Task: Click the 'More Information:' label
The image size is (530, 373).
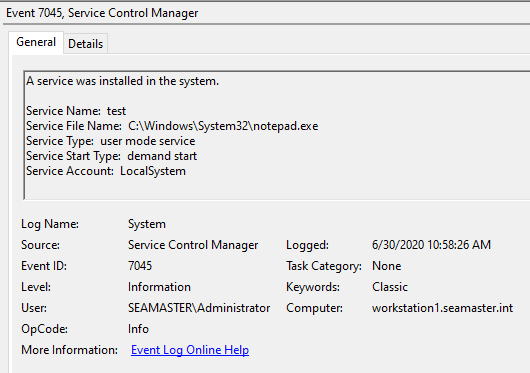Action: (69, 350)
